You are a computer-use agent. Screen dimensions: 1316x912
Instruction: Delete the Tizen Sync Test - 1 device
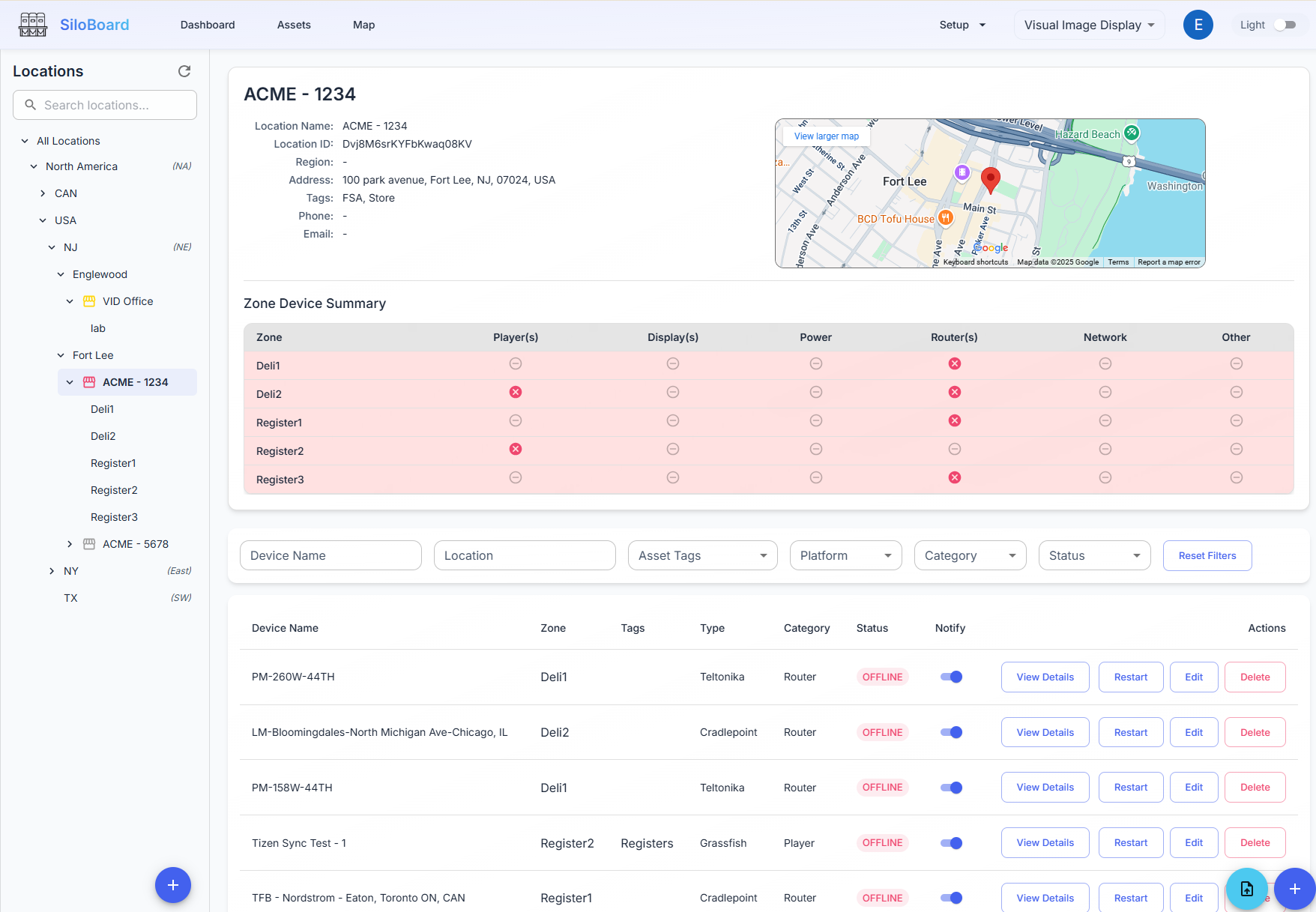tap(1255, 843)
